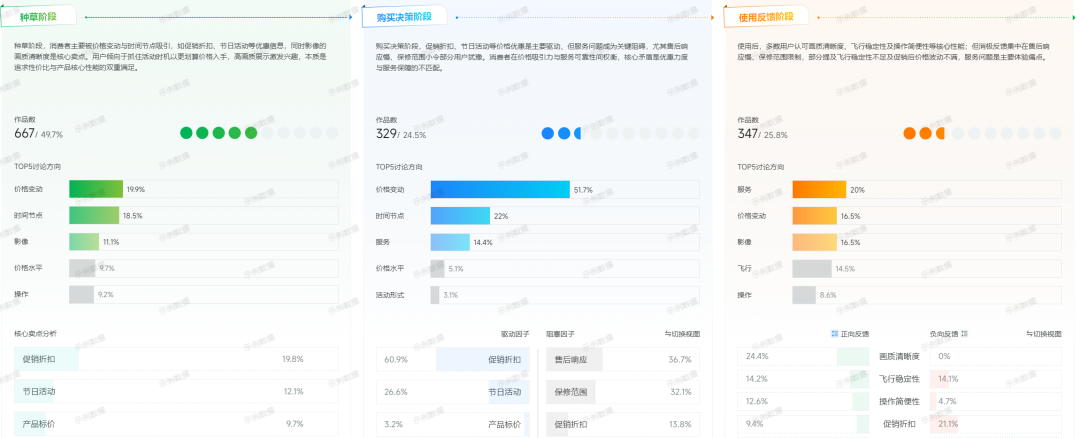Screen dimensions: 1080x438
Task: Click the blue progress dots for 24.5%
Action: 621,133
